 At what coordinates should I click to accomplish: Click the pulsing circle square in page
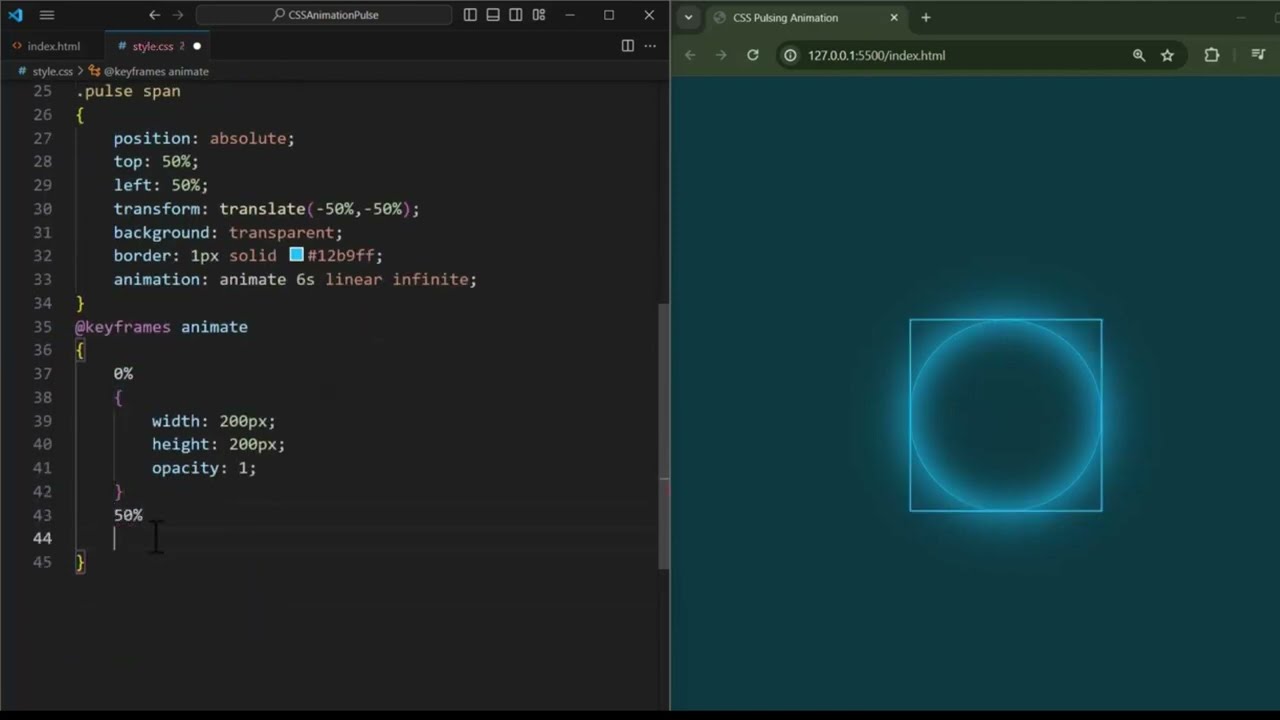(1006, 415)
